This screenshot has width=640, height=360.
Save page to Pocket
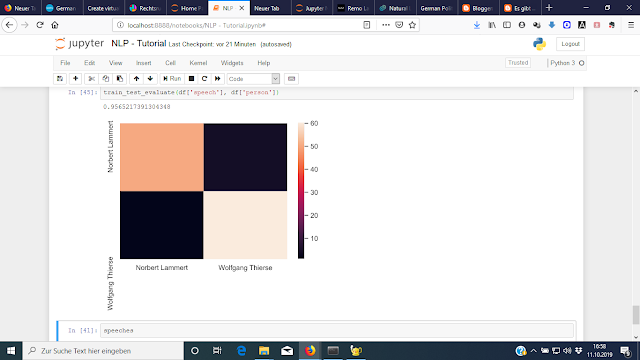click(x=399, y=25)
